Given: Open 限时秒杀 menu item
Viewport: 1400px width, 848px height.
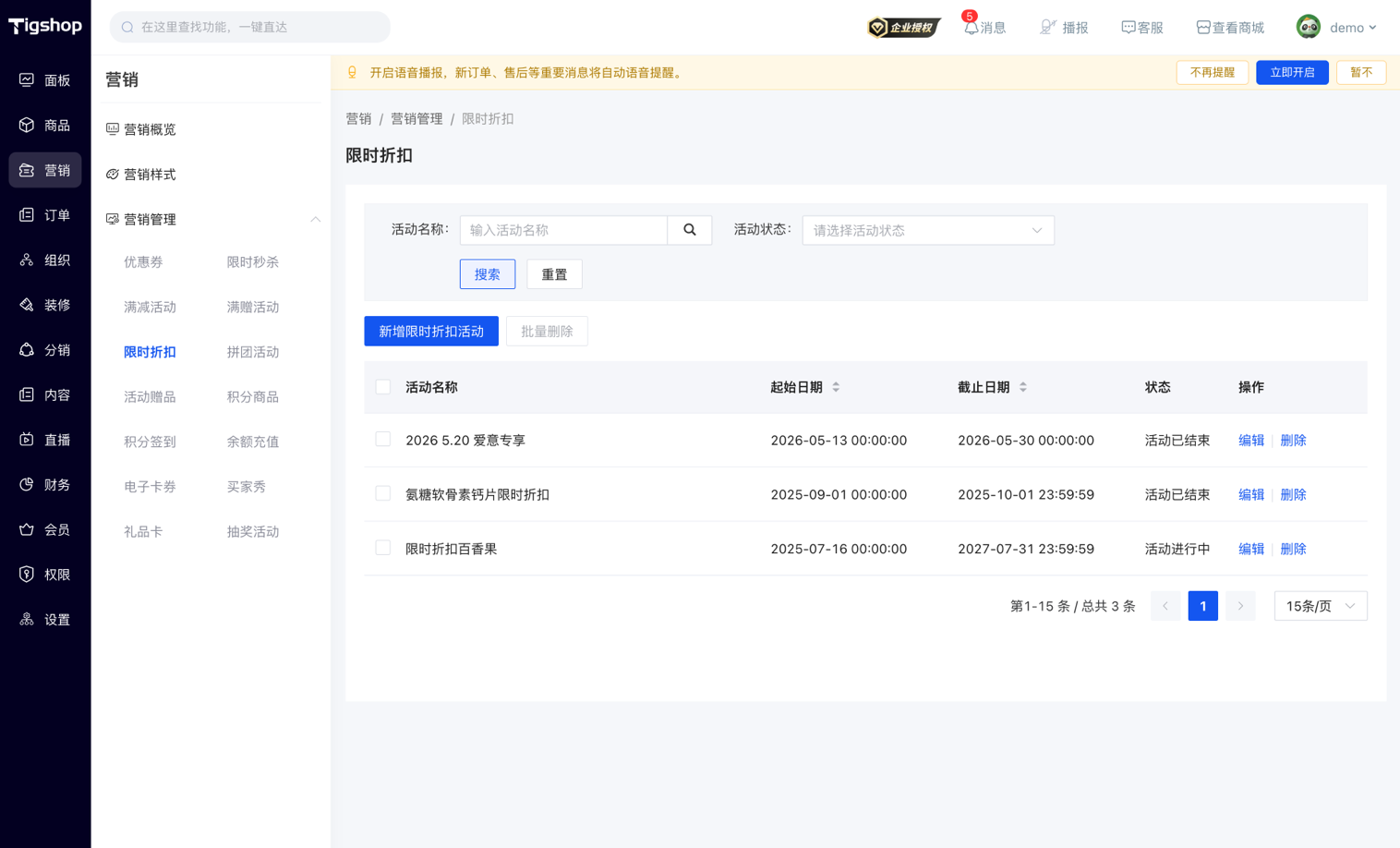Looking at the screenshot, I should pyautogui.click(x=253, y=262).
